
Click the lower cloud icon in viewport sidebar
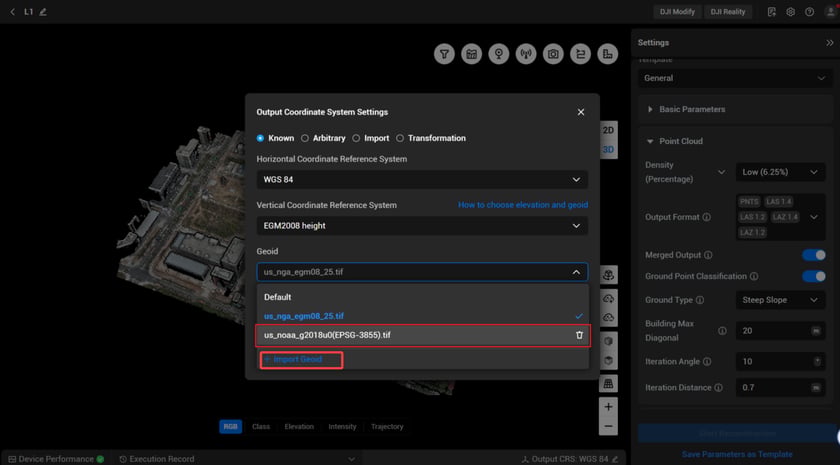pos(608,318)
